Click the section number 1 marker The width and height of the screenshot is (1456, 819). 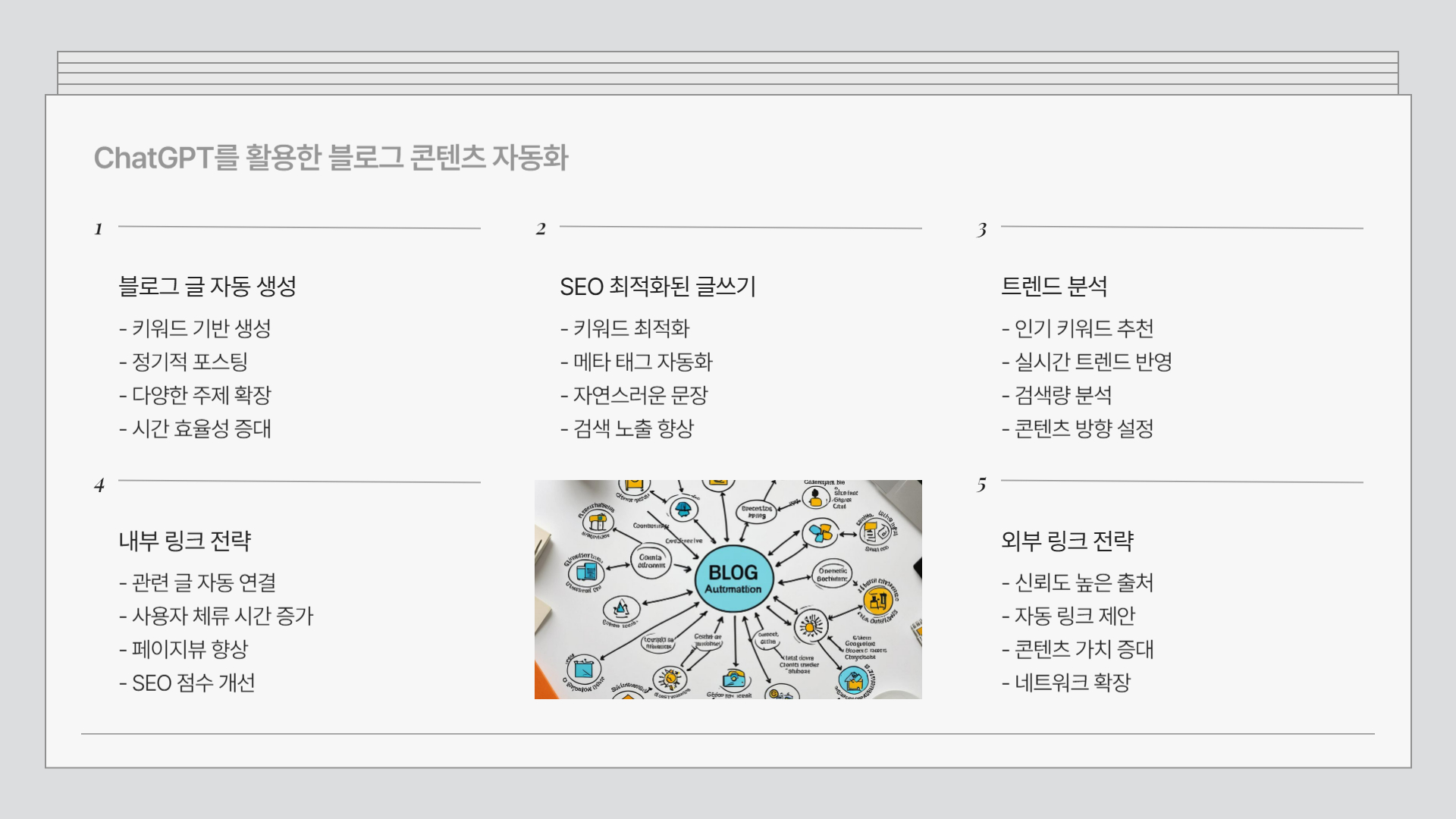pyautogui.click(x=99, y=229)
